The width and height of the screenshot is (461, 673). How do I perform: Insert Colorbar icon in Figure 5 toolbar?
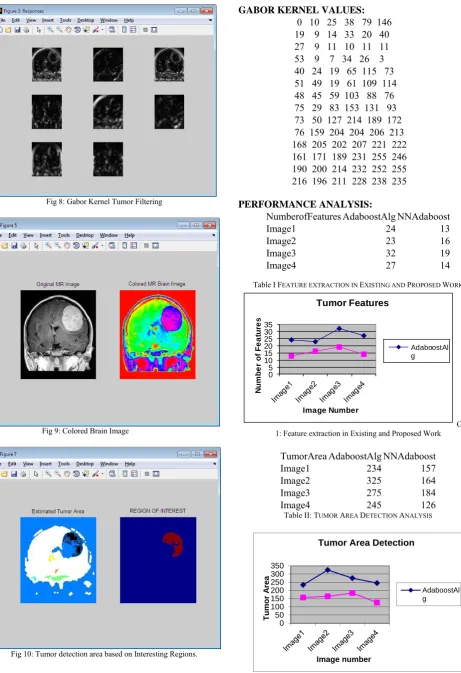point(124,246)
